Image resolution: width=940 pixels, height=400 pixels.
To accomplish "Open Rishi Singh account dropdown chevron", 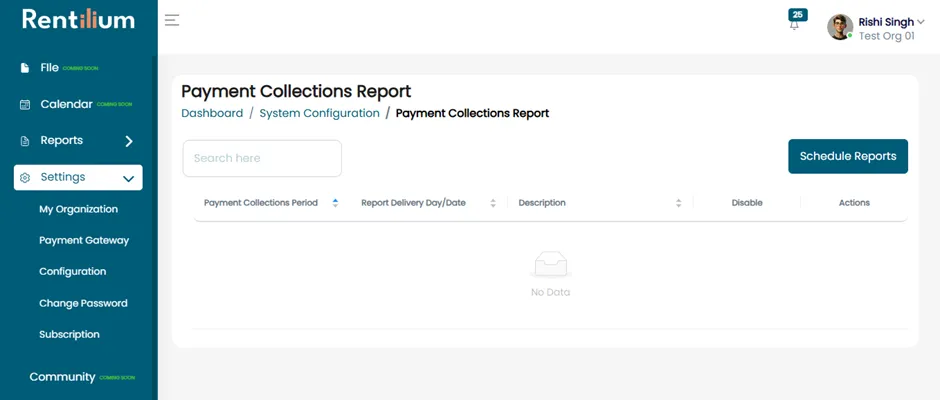I will point(921,22).
